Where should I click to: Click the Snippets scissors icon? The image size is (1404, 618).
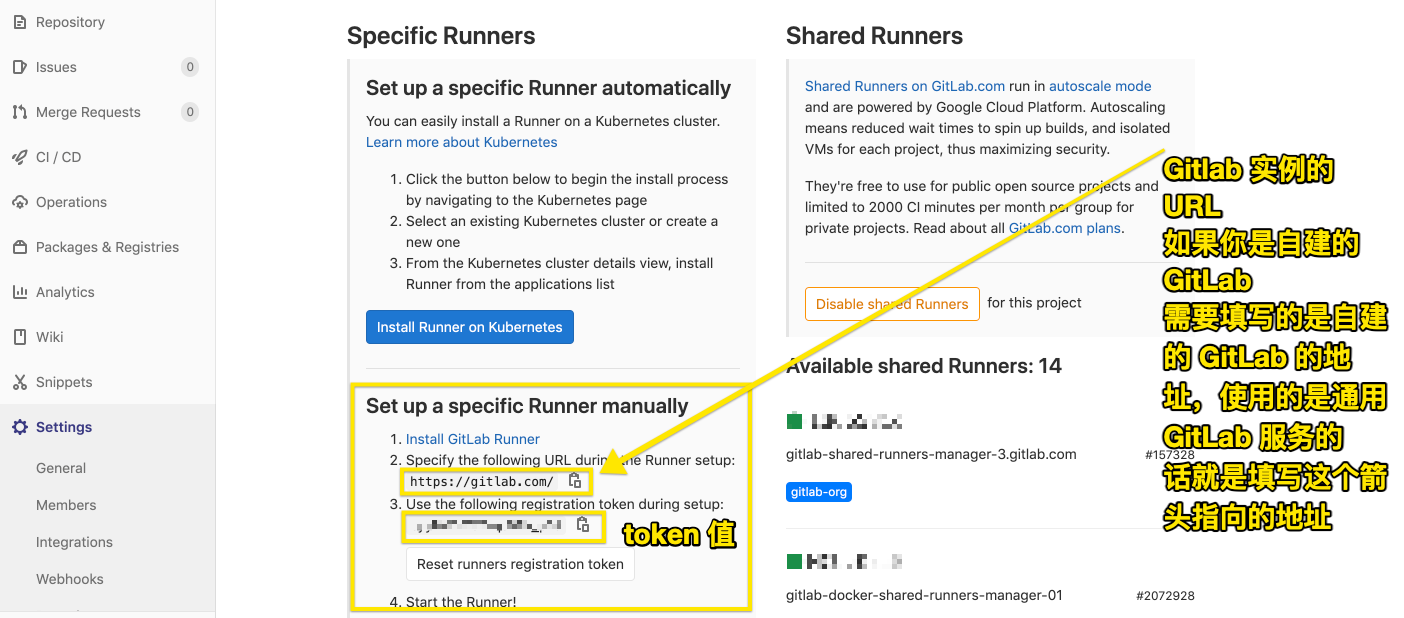19,382
